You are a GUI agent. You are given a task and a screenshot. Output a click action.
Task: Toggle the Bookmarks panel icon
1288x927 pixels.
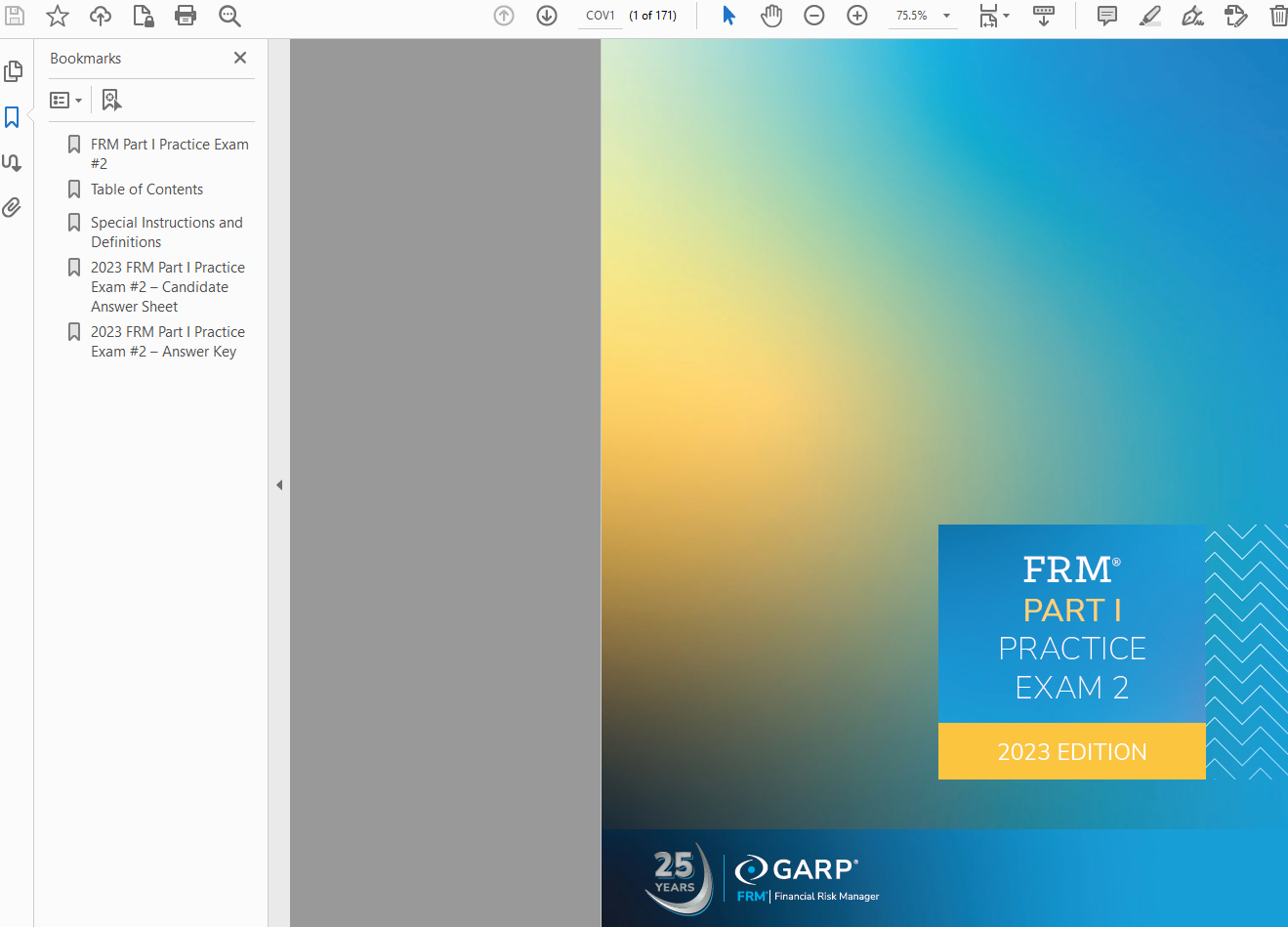coord(13,117)
